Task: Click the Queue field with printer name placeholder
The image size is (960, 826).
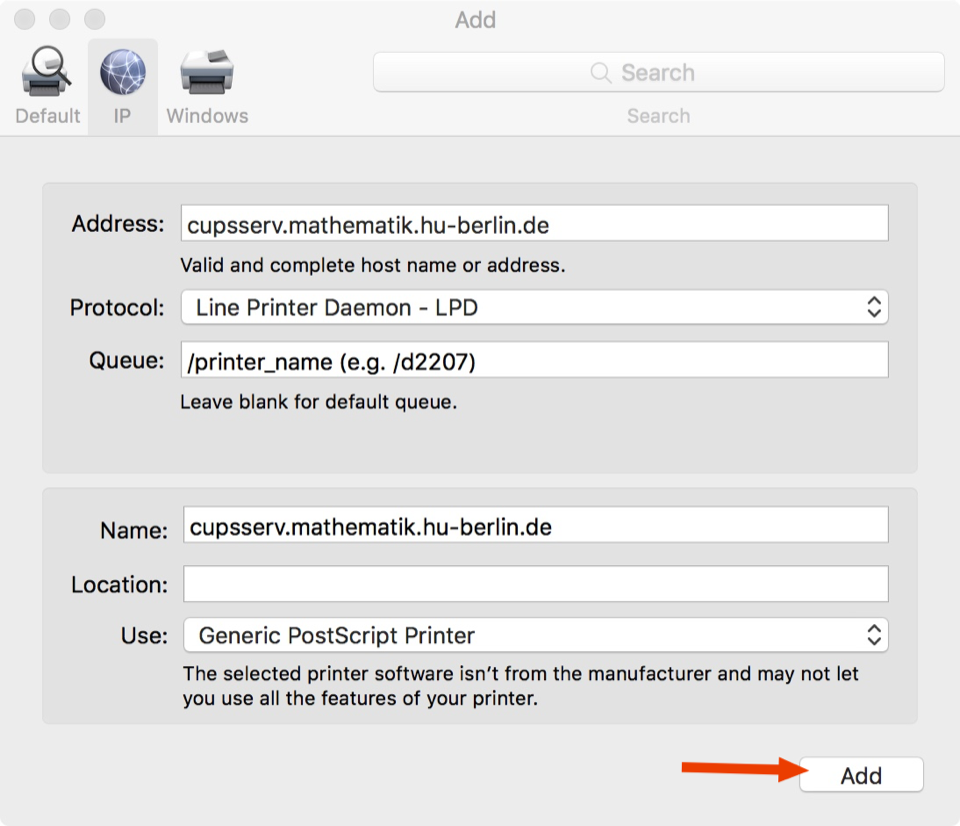Action: [535, 361]
